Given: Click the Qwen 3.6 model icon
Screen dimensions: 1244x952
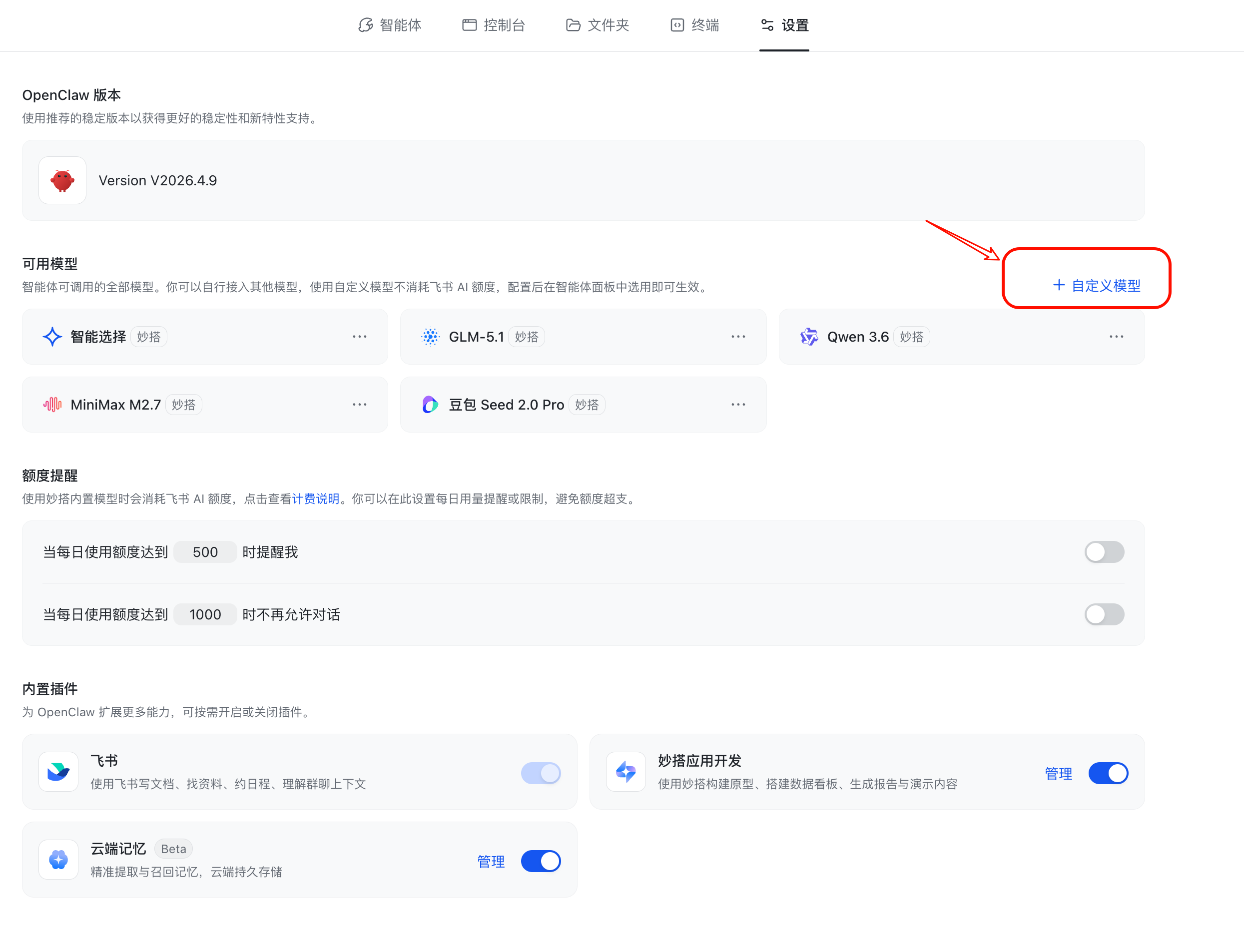Looking at the screenshot, I should pos(809,336).
